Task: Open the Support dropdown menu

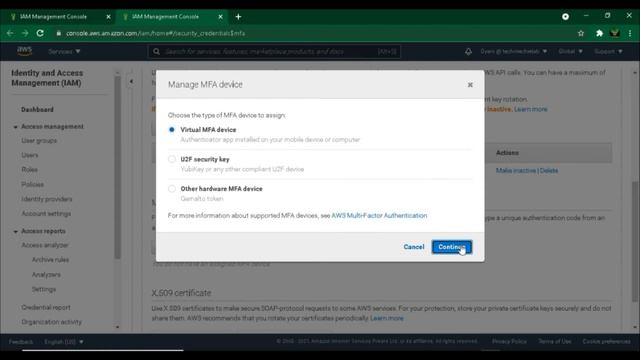Action: (x=608, y=51)
